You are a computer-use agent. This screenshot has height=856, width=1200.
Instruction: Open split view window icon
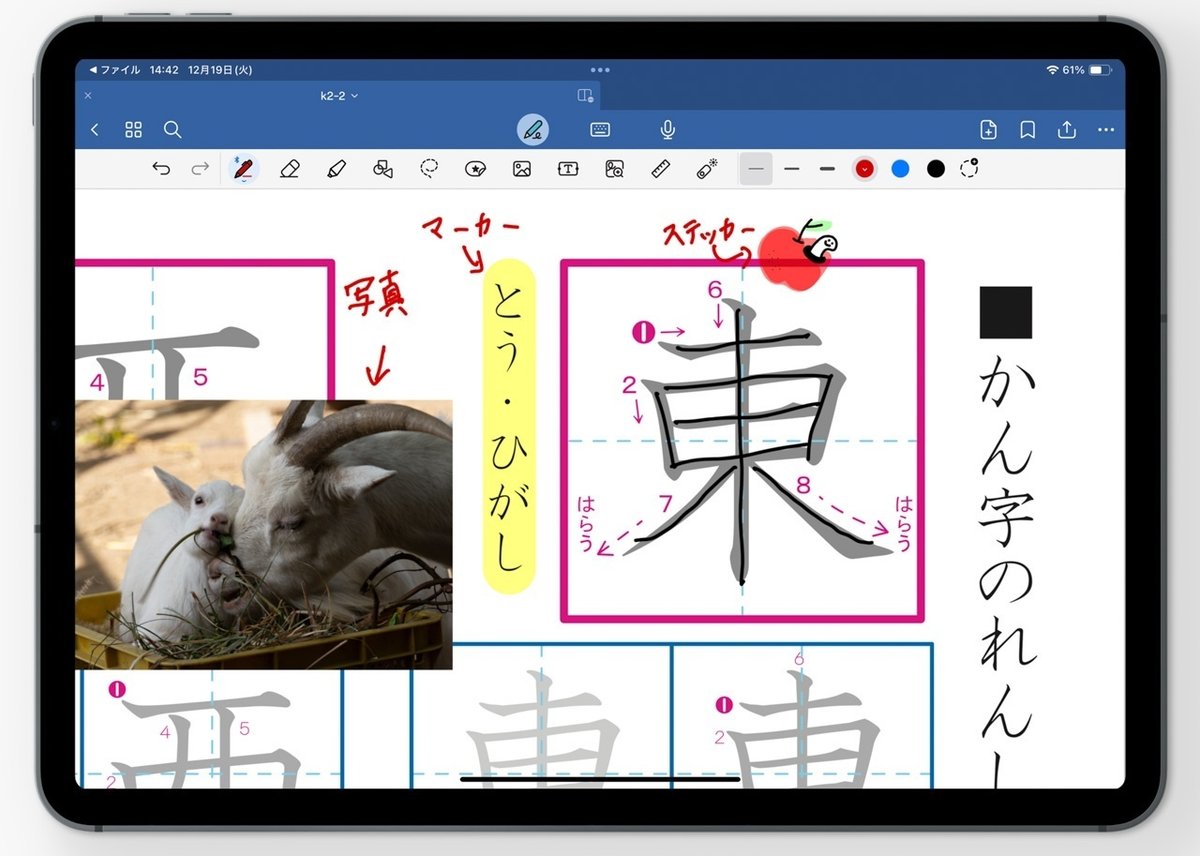(585, 95)
